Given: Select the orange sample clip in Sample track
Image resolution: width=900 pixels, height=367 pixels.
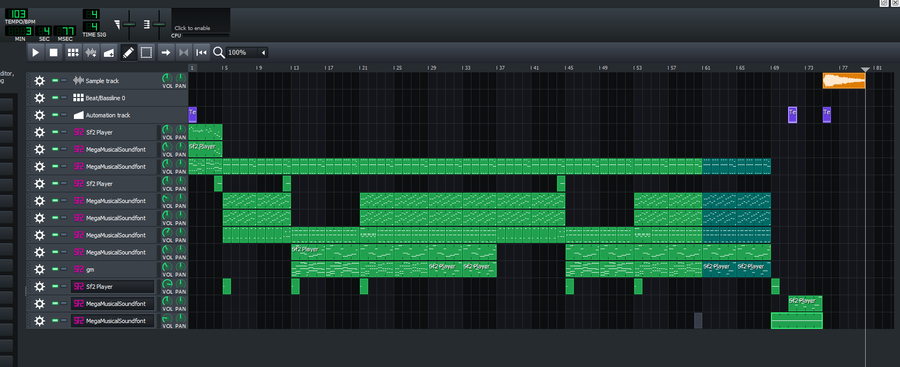Looking at the screenshot, I should click(x=844, y=81).
